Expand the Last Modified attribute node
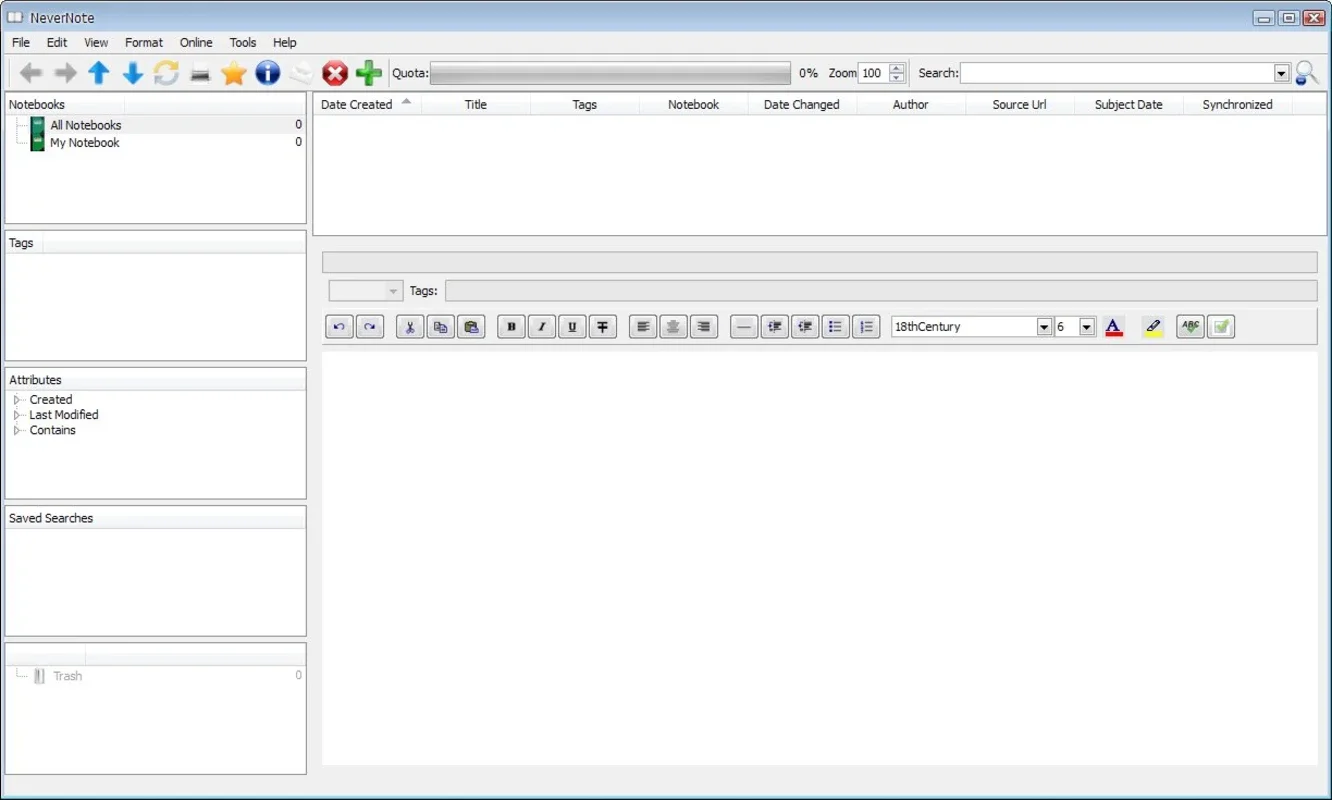This screenshot has height=800, width=1332. [x=17, y=415]
